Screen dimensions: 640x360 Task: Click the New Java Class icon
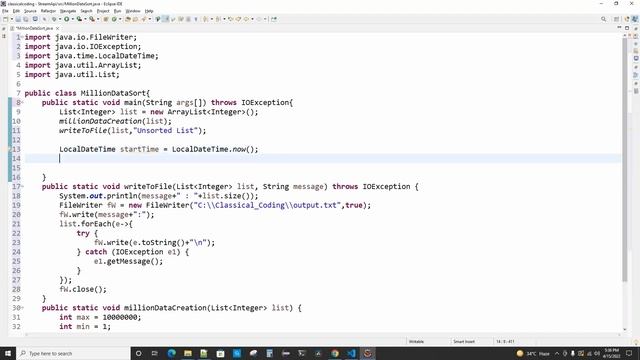pos(114,19)
